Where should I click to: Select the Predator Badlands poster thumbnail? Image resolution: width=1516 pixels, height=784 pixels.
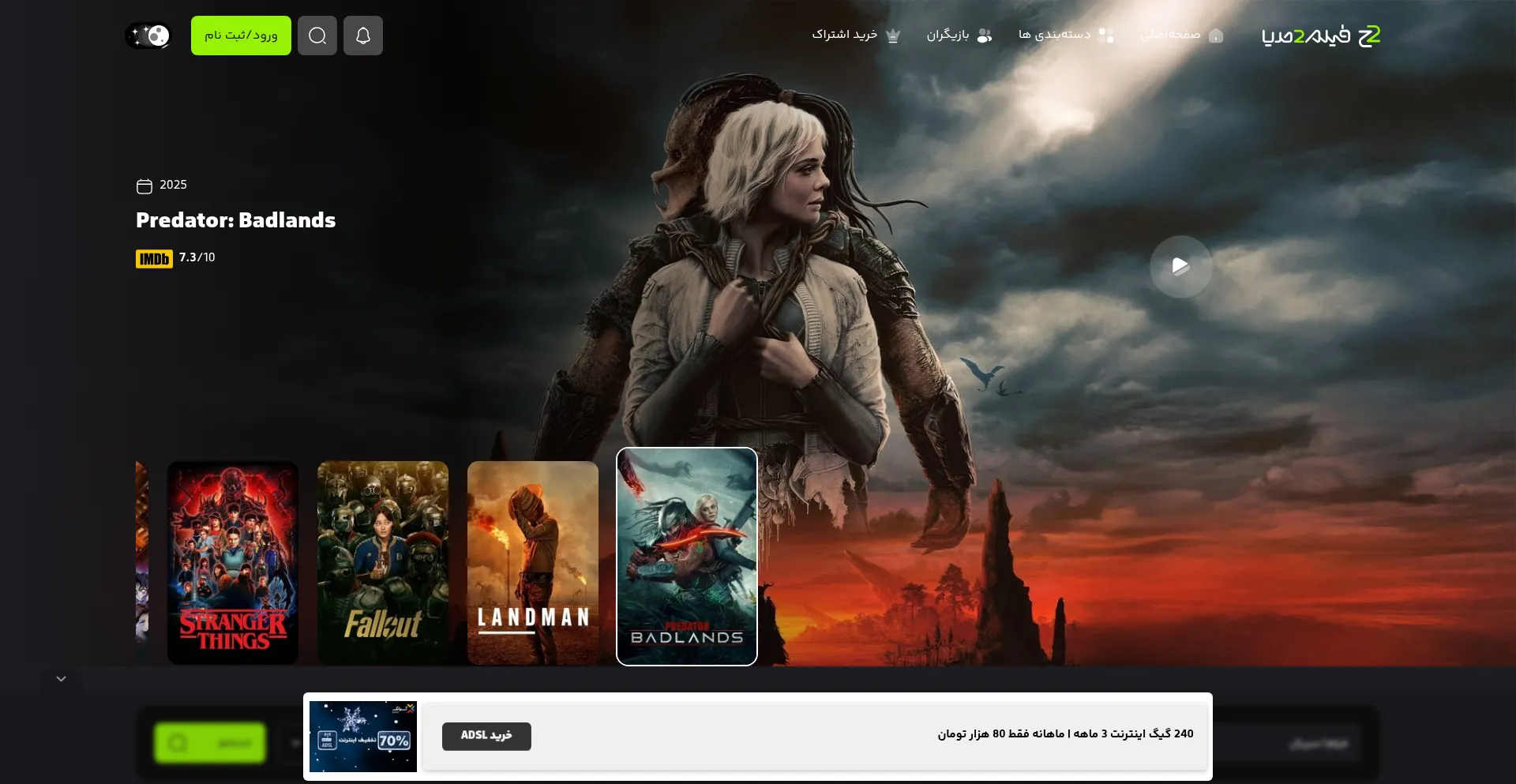[687, 557]
